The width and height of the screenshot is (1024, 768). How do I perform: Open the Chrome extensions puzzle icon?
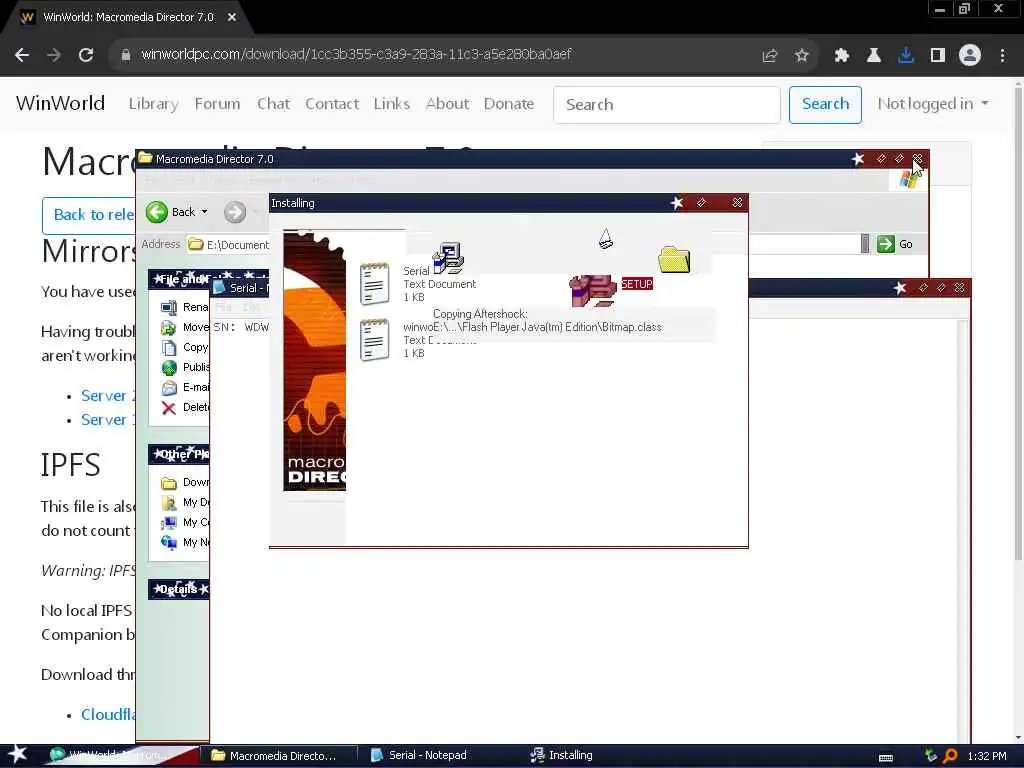pyautogui.click(x=842, y=56)
